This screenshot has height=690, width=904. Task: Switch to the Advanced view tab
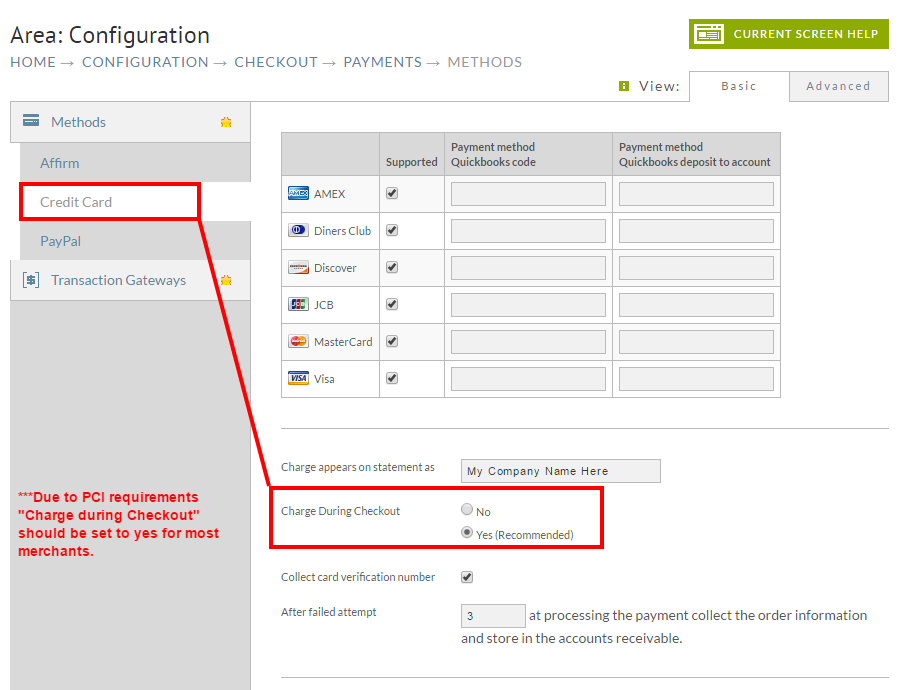click(x=838, y=86)
